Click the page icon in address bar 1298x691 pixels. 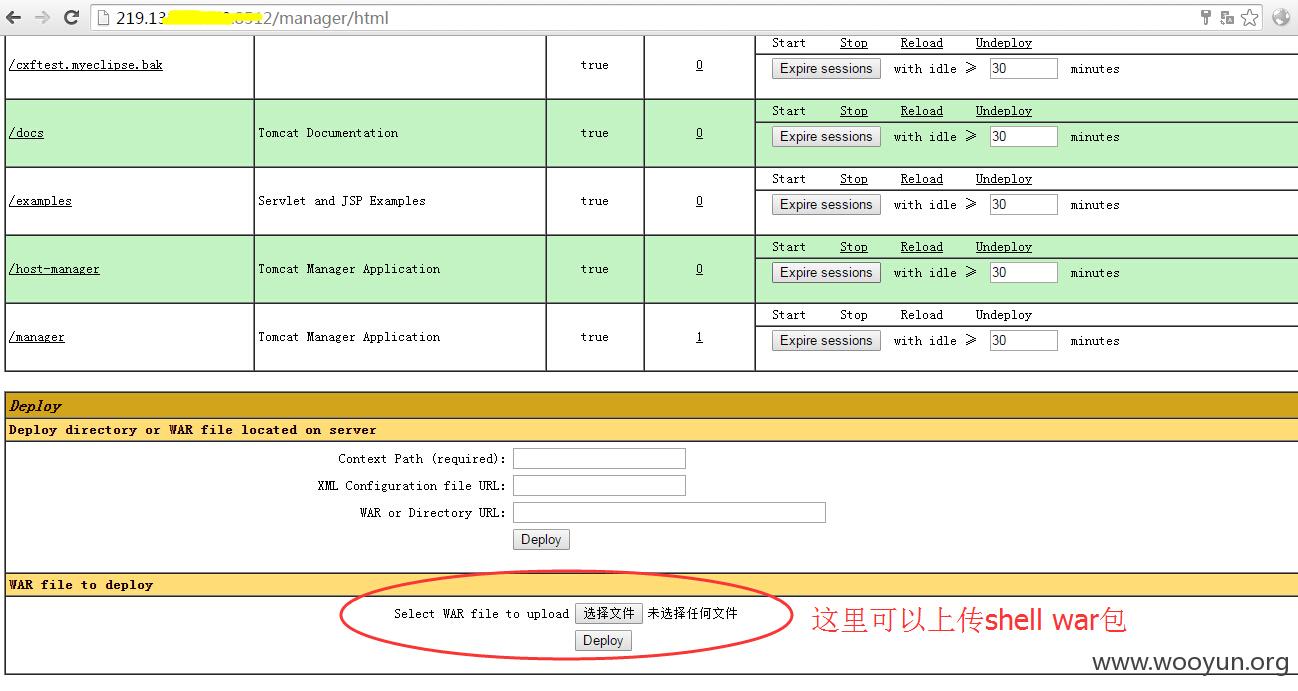[103, 18]
